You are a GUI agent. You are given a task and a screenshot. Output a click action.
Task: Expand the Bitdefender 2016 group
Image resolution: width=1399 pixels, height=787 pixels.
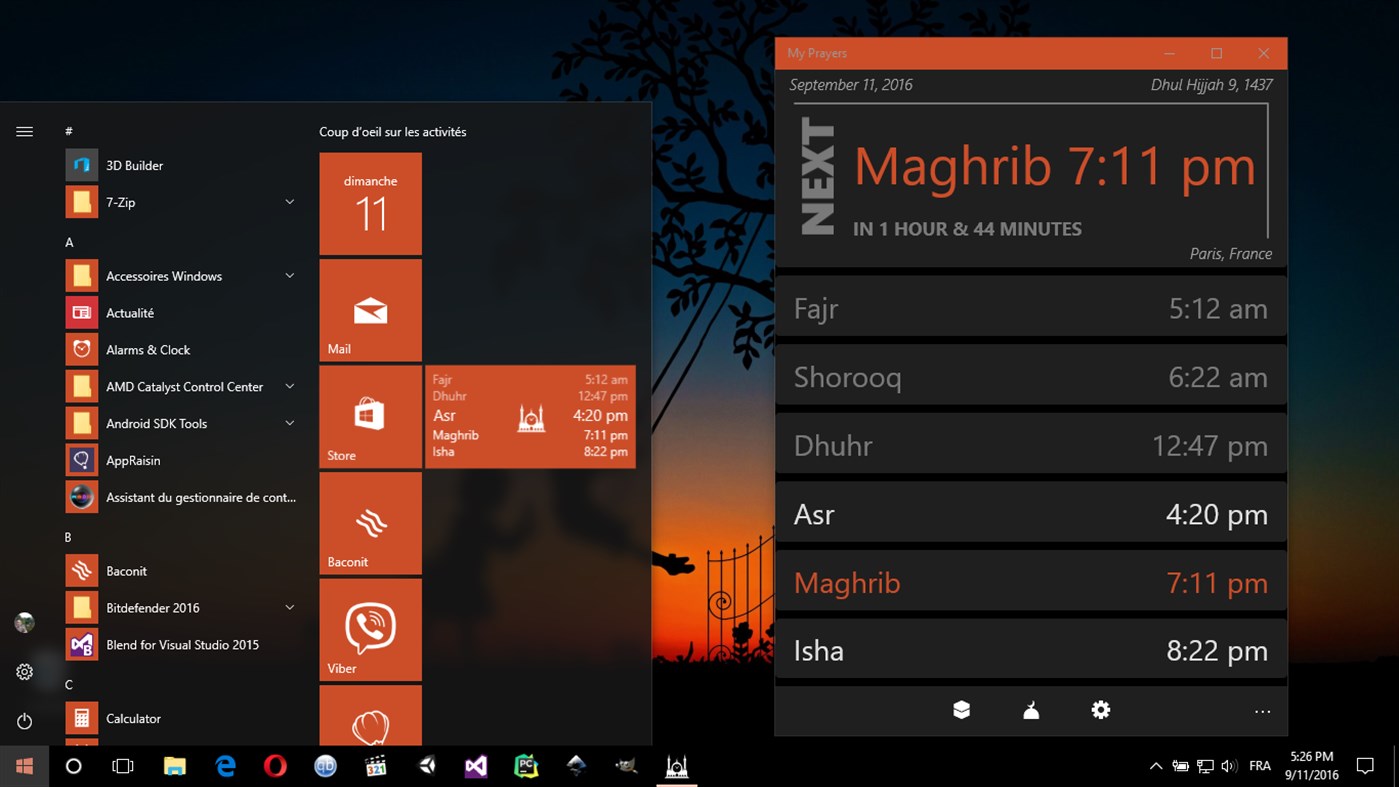[x=289, y=607]
